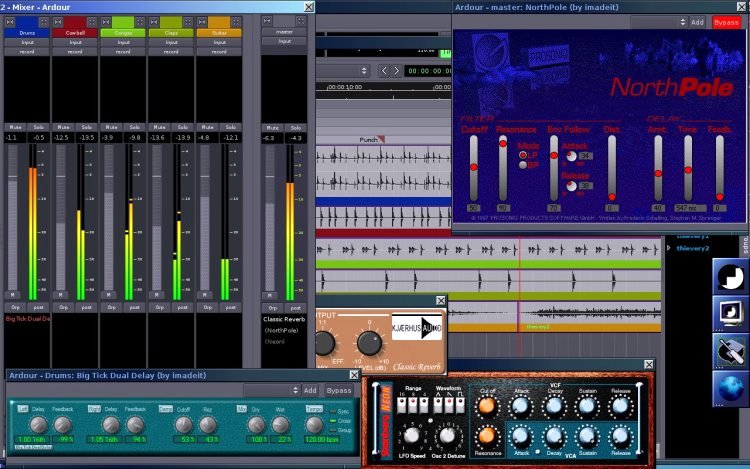This screenshot has width=750, height=469.
Task: Click the NorthPole delay Time slider handle
Action: 688,170
